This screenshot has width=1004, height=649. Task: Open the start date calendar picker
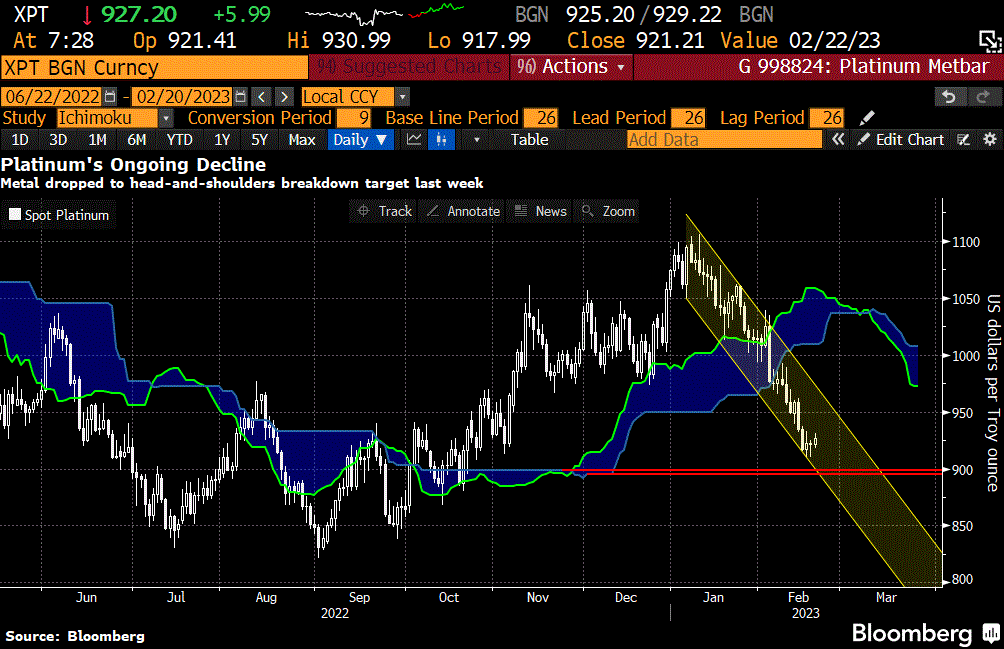click(110, 97)
